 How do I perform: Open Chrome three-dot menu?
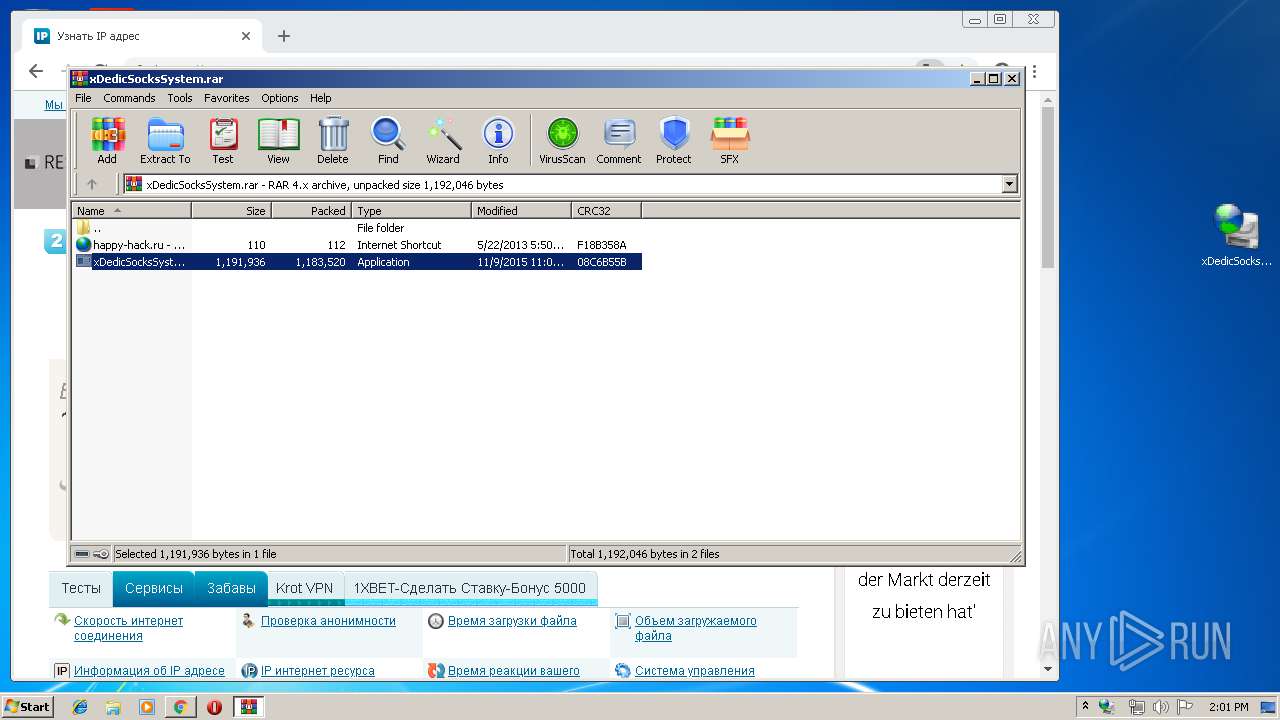(1034, 71)
